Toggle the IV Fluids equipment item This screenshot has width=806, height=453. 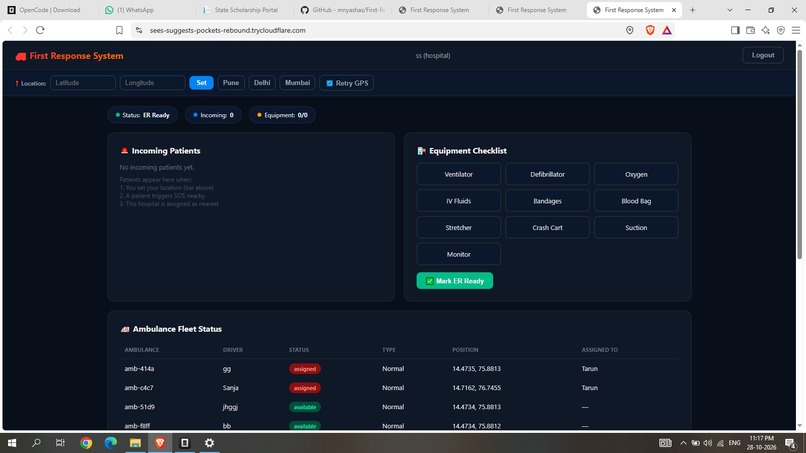coord(459,201)
